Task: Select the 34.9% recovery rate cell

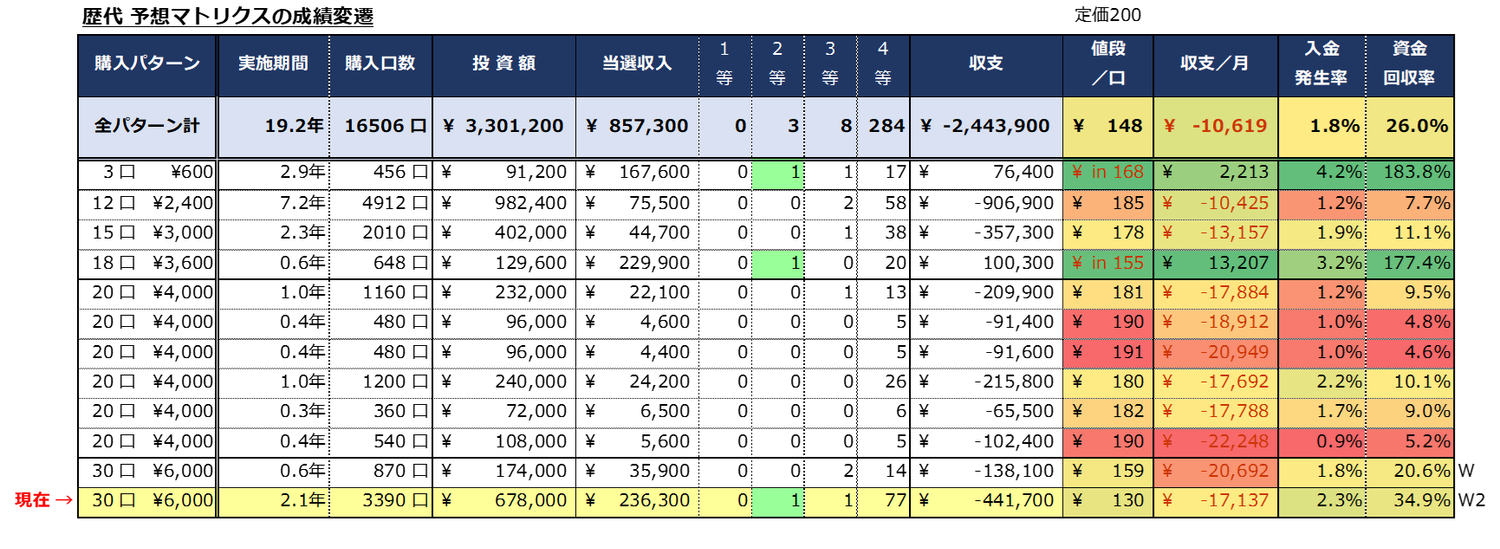Action: coord(1409,502)
